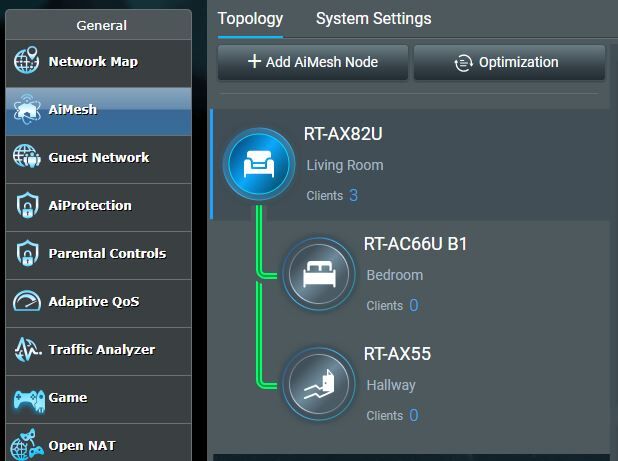Go to Guest Network page

coord(99,160)
